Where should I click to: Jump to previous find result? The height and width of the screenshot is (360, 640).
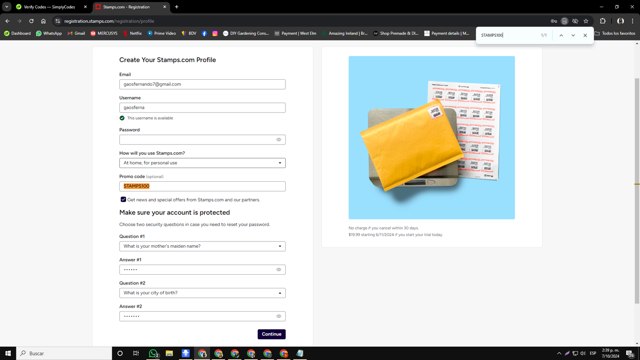[x=561, y=36]
